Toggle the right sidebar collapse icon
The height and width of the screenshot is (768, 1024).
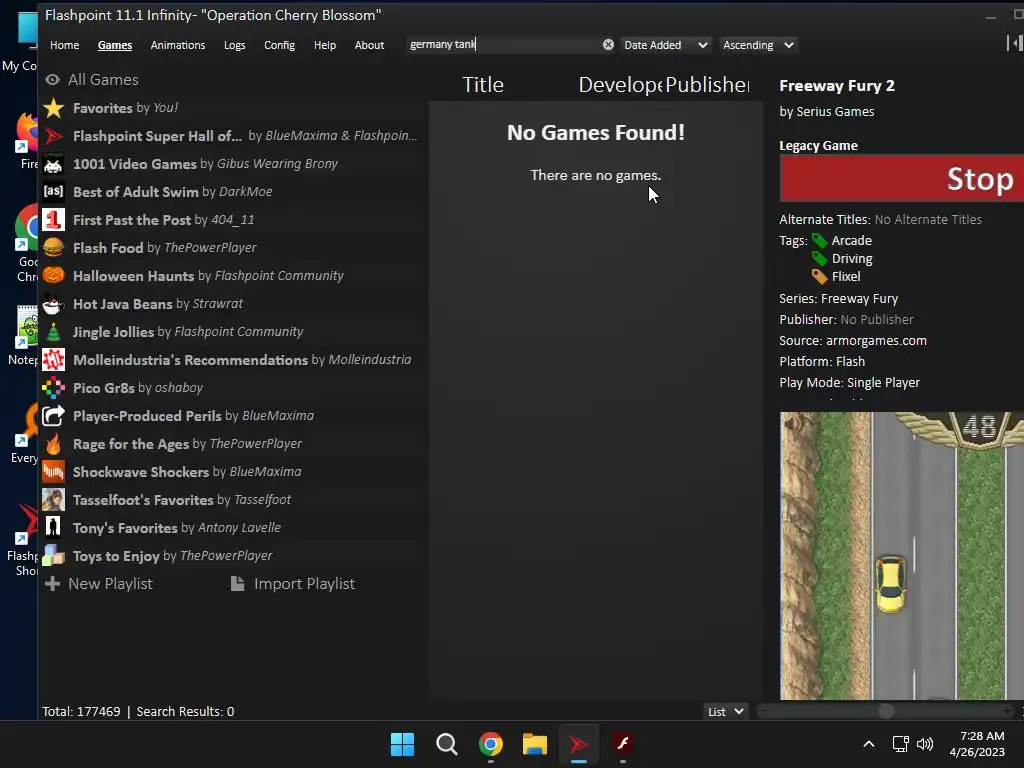click(x=1014, y=44)
